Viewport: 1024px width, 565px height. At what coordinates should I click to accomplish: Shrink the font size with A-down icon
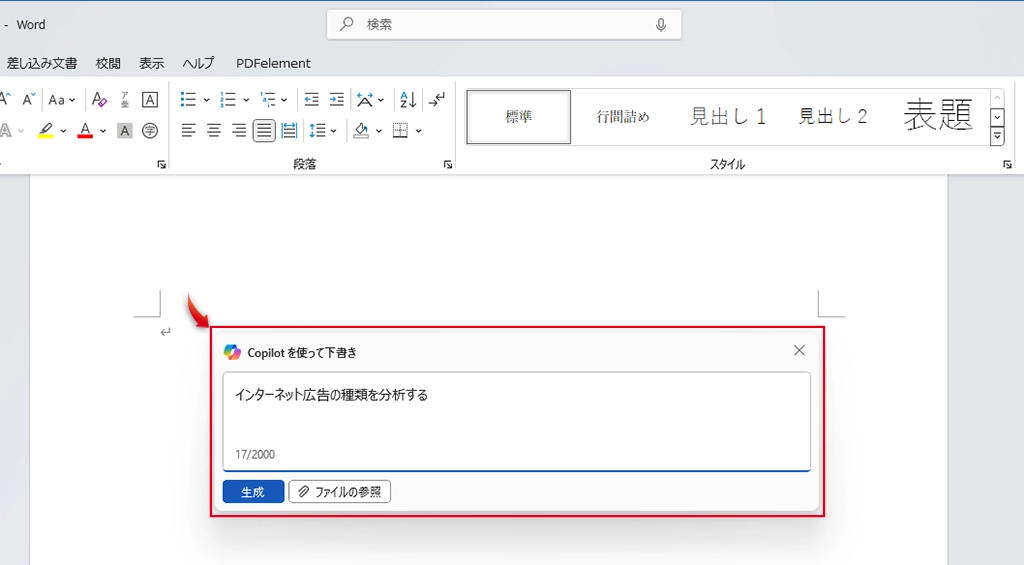coord(28,99)
